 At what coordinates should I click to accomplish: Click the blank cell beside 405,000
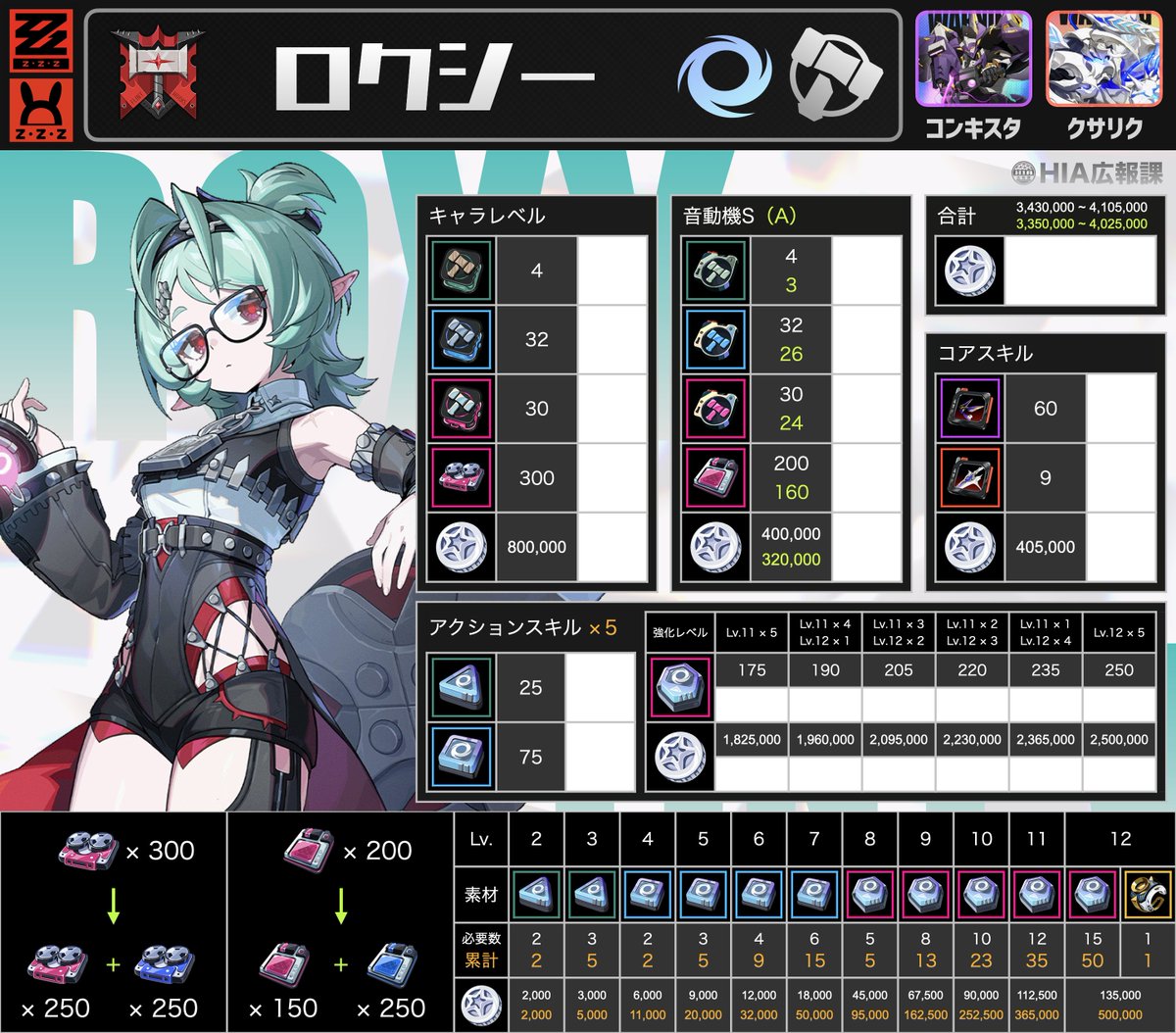1121,547
